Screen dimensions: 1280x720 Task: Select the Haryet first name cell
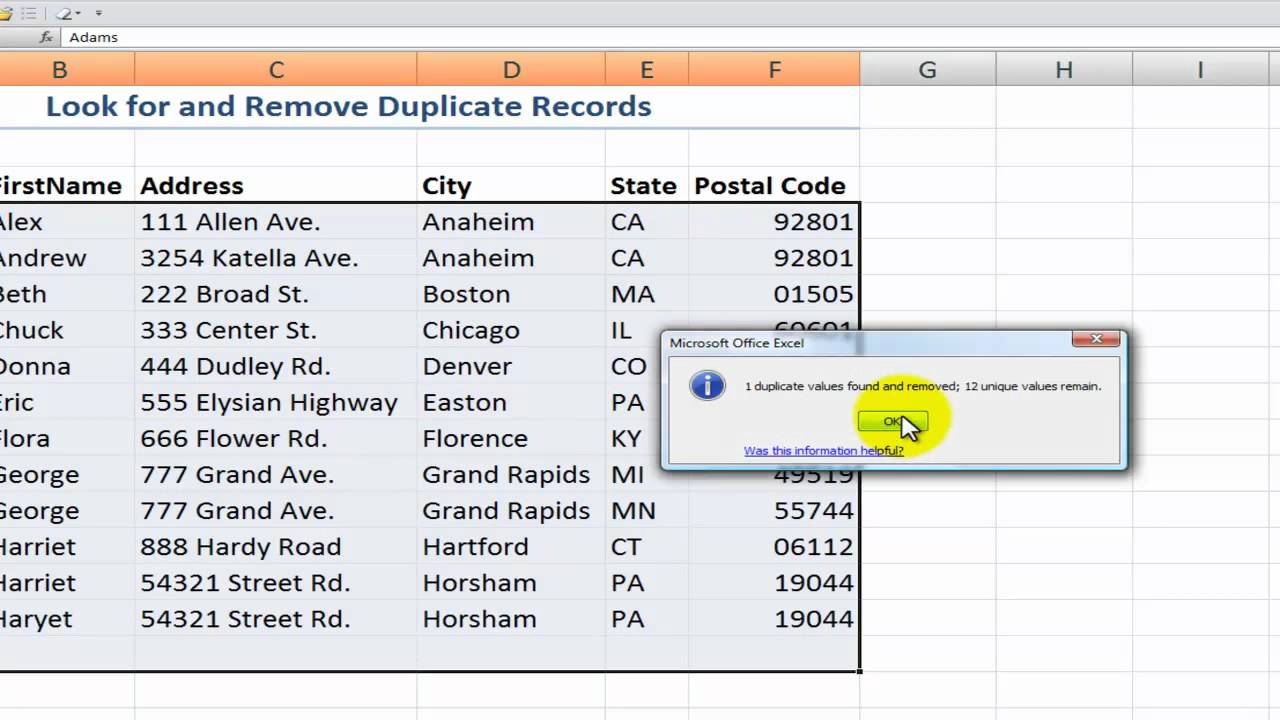click(x=67, y=619)
